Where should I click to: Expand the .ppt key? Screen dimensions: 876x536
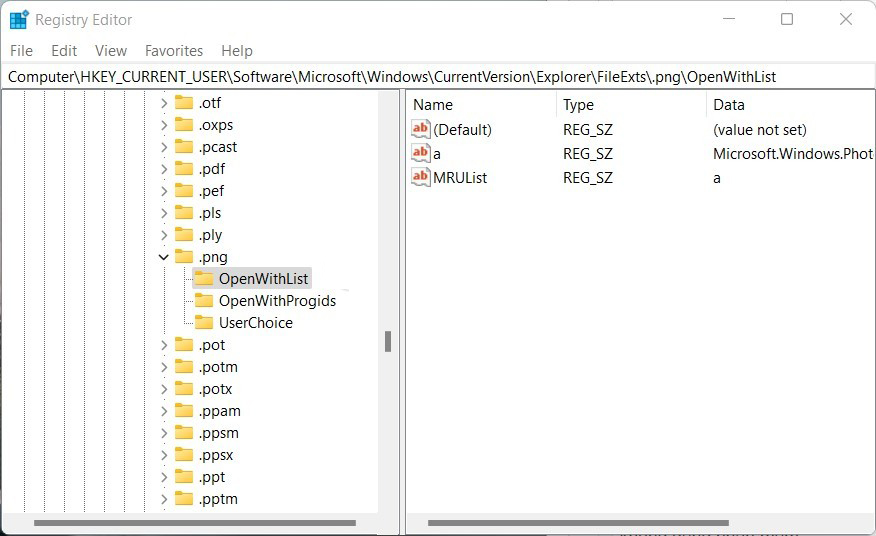[x=164, y=477]
